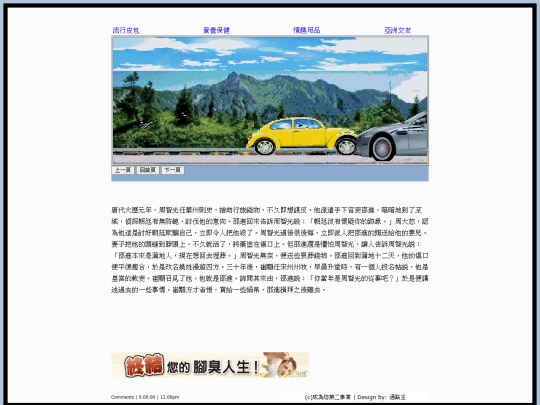Click the 下一頁 next page button
This screenshot has height=405, width=540.
pyautogui.click(x=173, y=170)
